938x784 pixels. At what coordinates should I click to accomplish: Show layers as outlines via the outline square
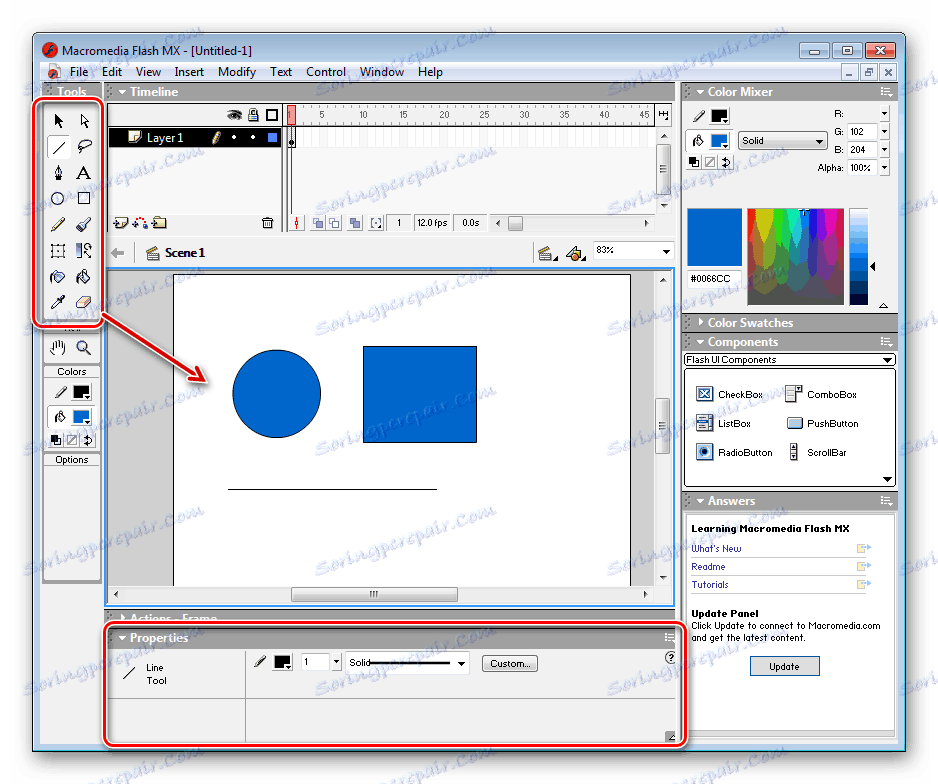[272, 115]
